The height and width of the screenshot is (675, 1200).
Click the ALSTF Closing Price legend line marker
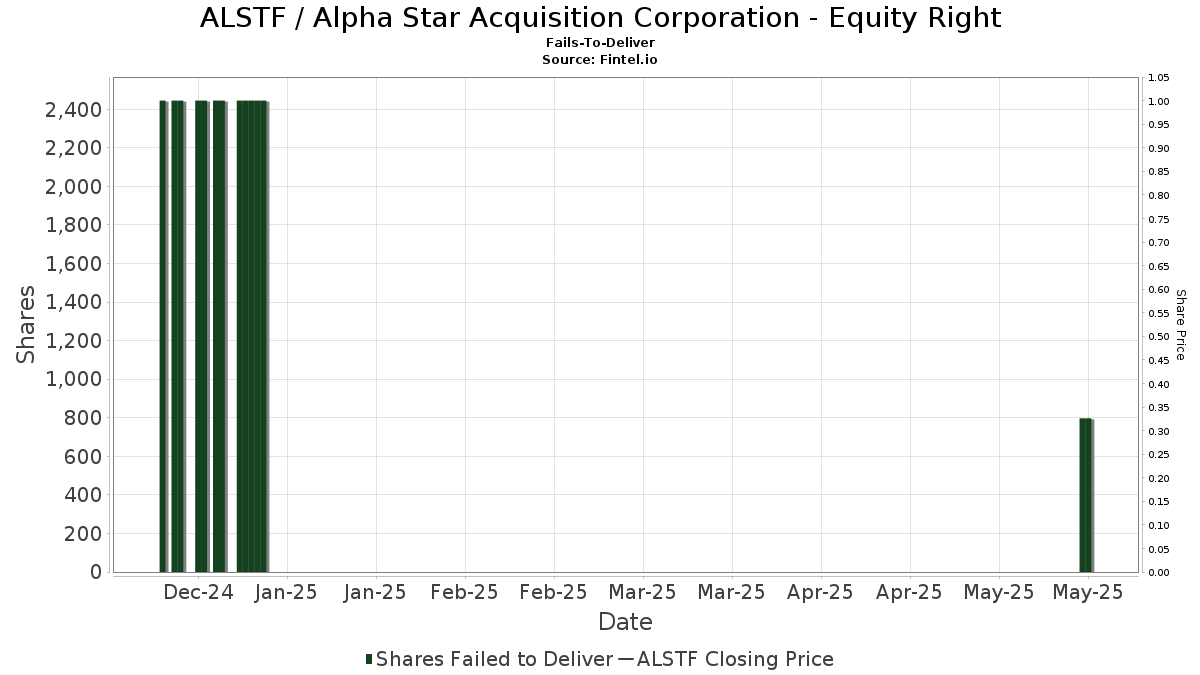coord(625,659)
